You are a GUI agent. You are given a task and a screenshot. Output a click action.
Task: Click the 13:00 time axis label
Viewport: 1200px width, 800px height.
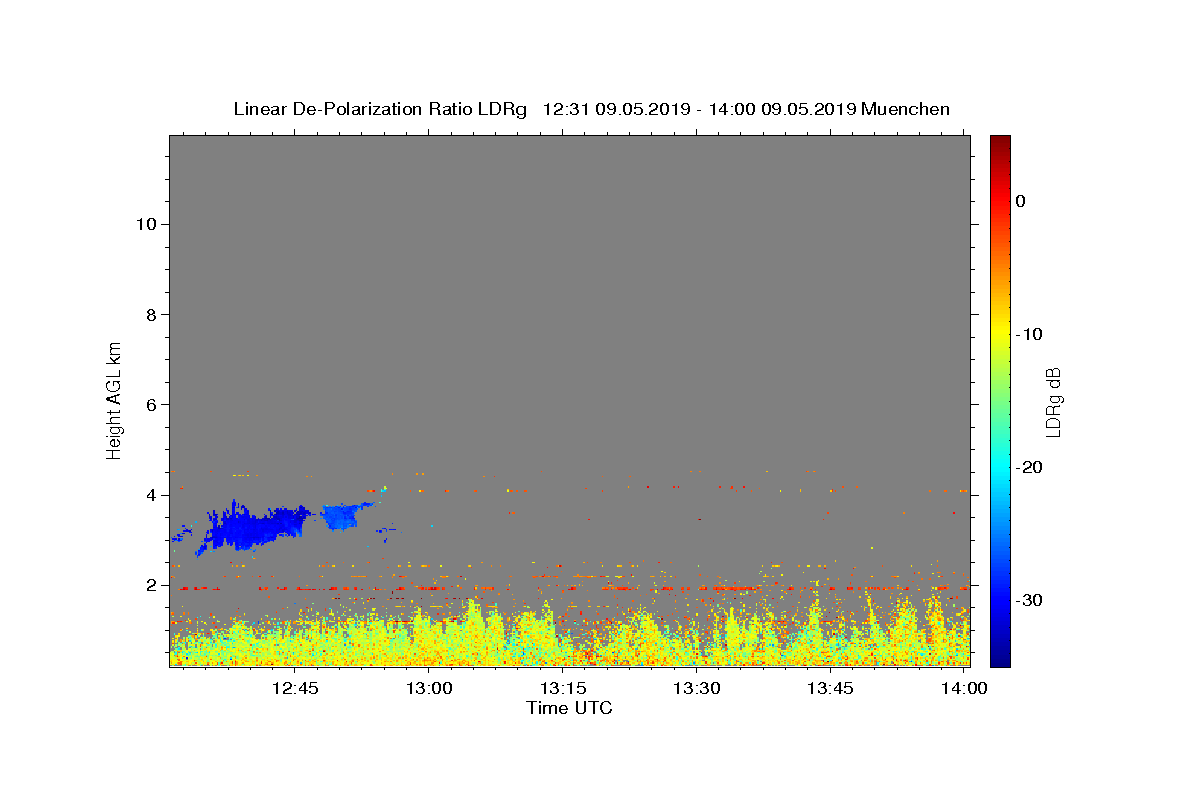pos(430,688)
